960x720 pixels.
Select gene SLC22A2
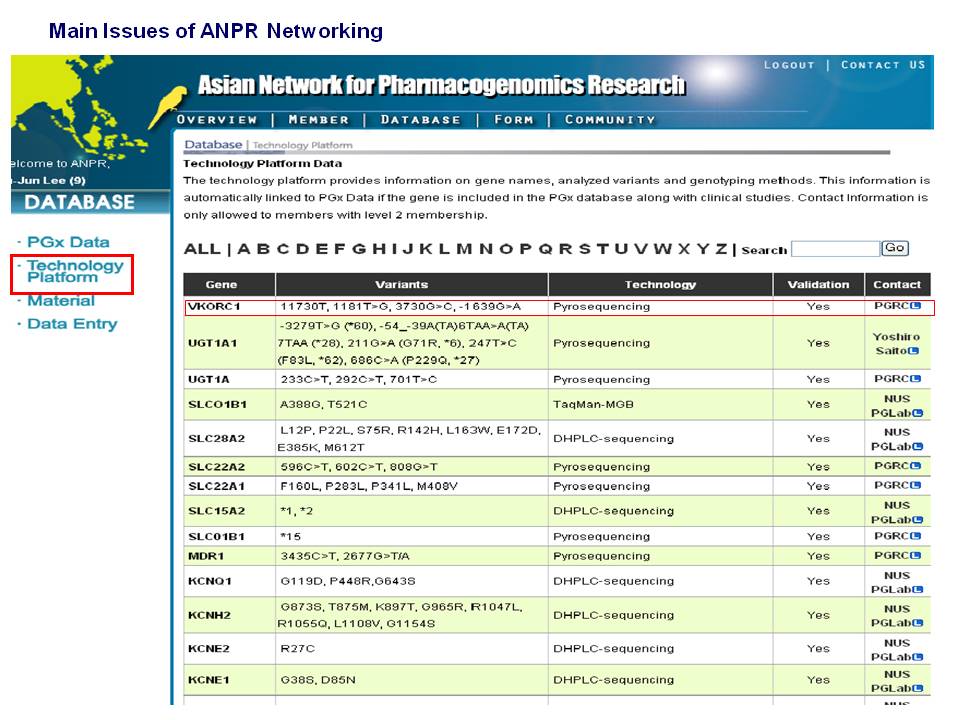coord(216,467)
